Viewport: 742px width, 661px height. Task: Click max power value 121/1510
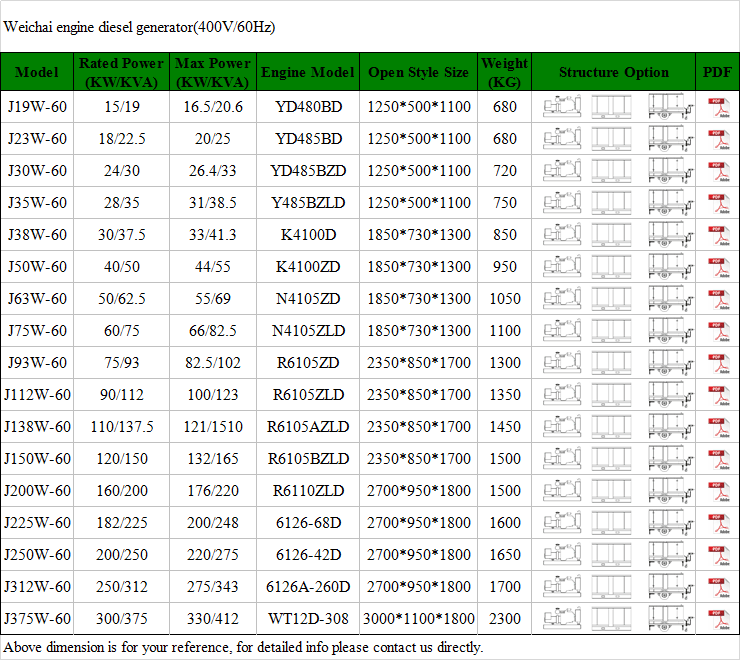pos(213,426)
